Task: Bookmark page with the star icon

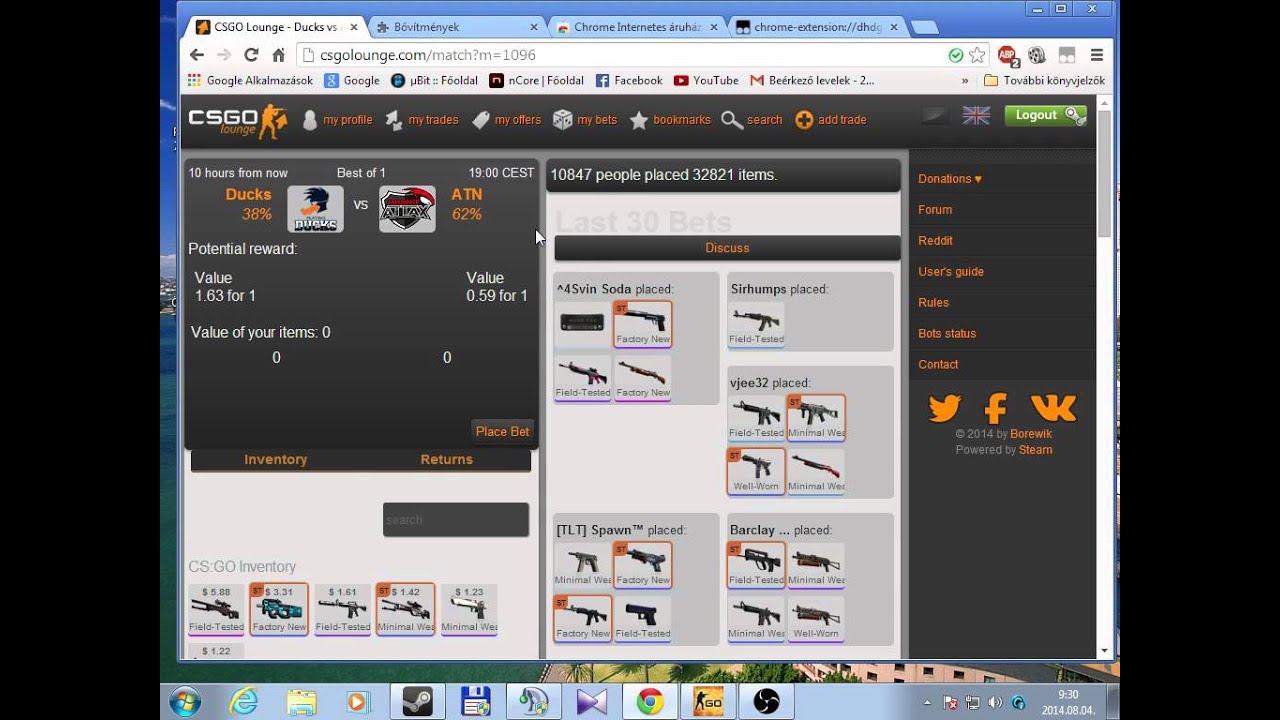Action: point(977,55)
